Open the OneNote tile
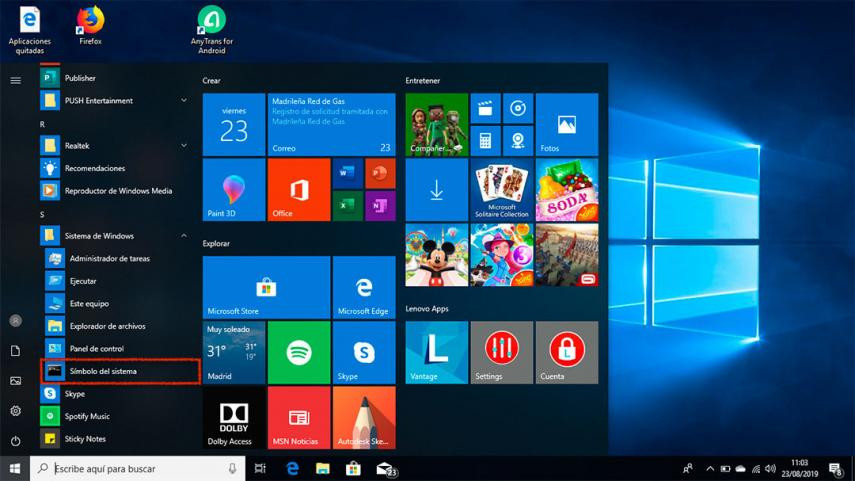The height and width of the screenshot is (481, 855). pos(380,206)
